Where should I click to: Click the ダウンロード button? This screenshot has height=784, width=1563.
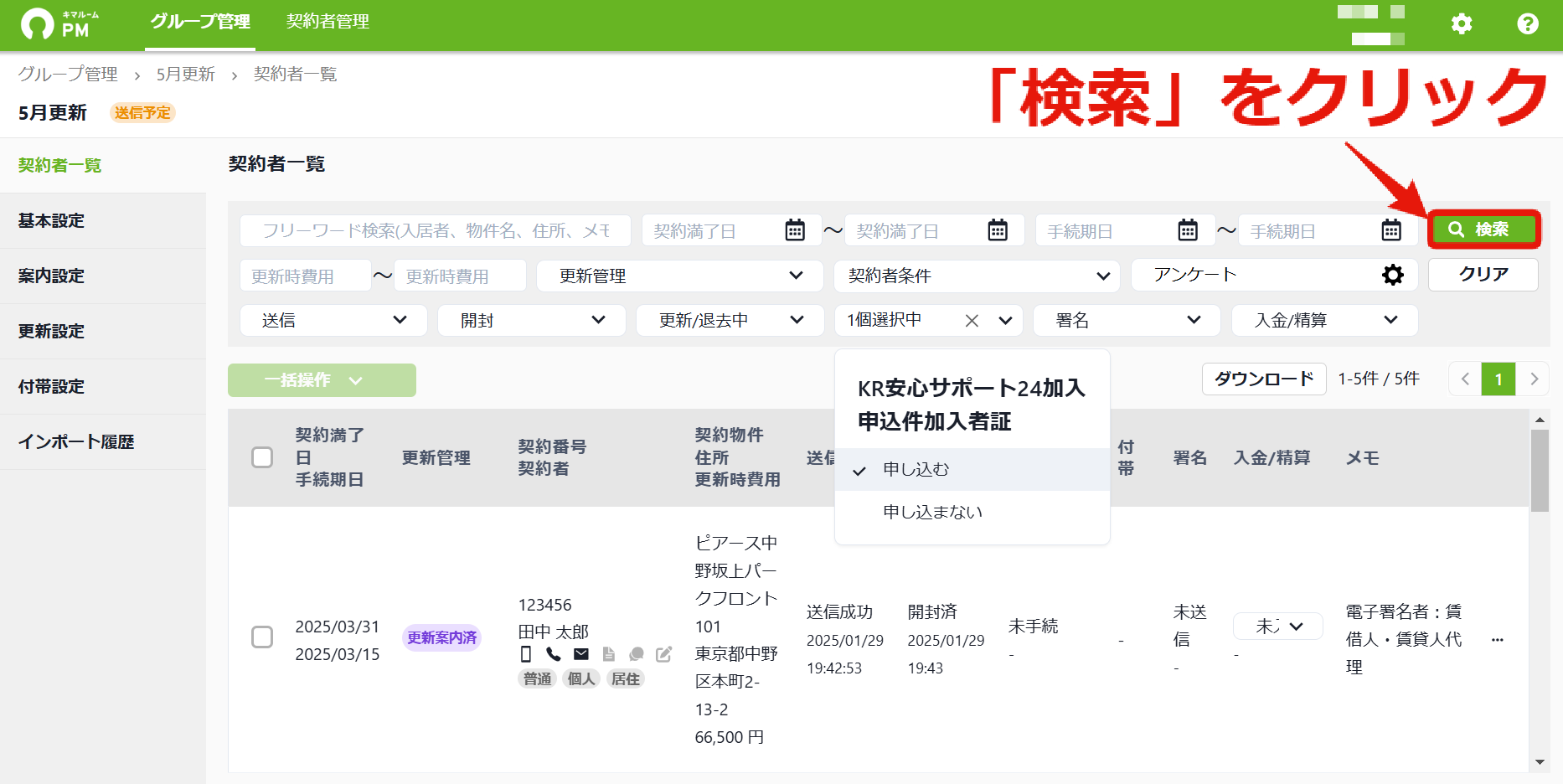coord(1264,379)
